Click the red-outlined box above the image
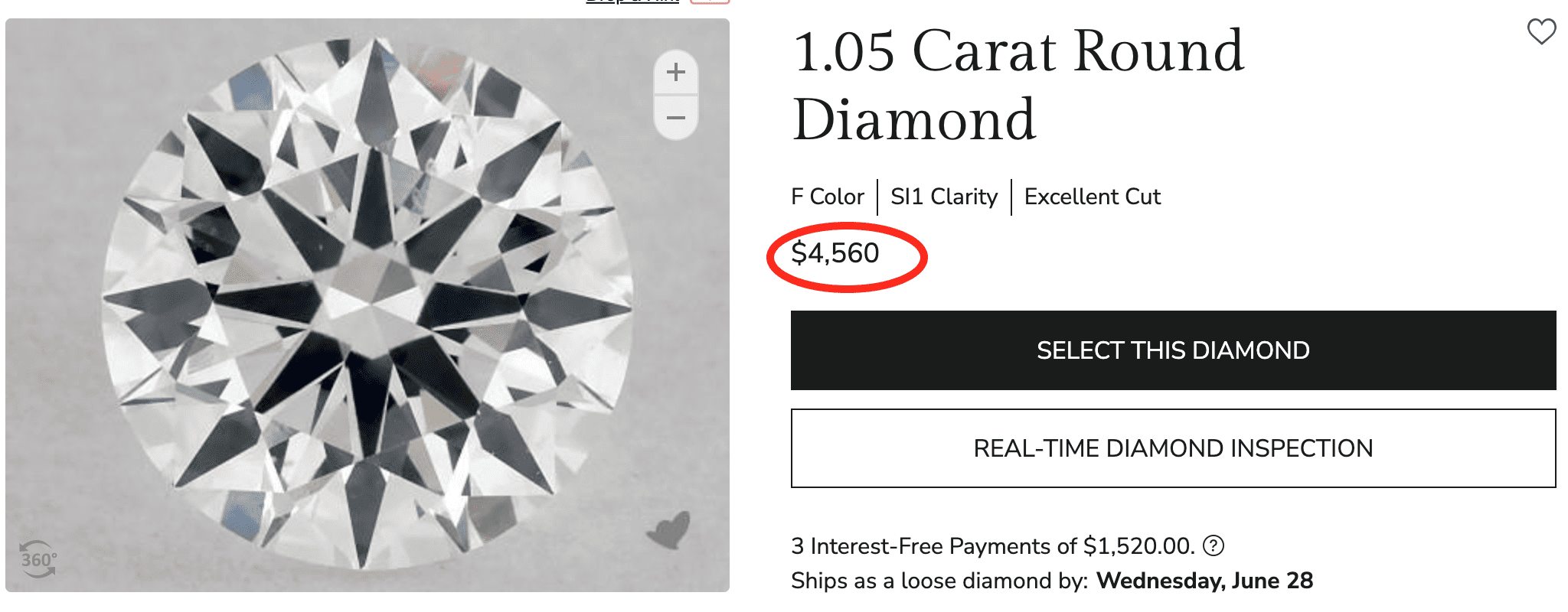This screenshot has height=612, width=1568. click(710, 2)
